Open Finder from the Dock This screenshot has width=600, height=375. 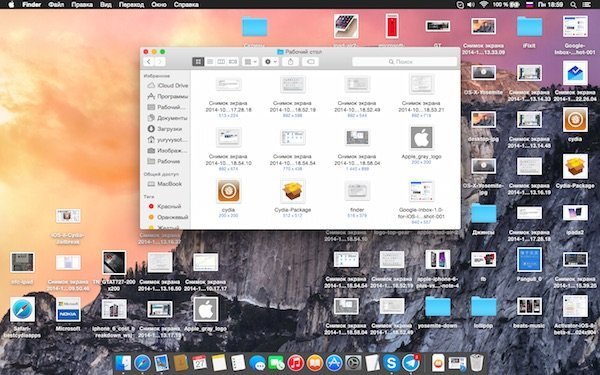(123, 363)
